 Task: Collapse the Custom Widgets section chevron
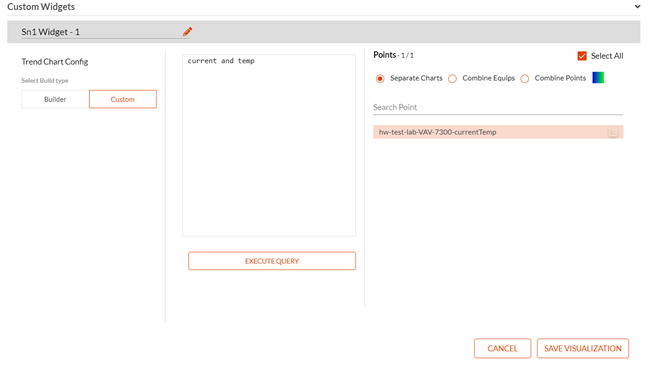(x=637, y=7)
